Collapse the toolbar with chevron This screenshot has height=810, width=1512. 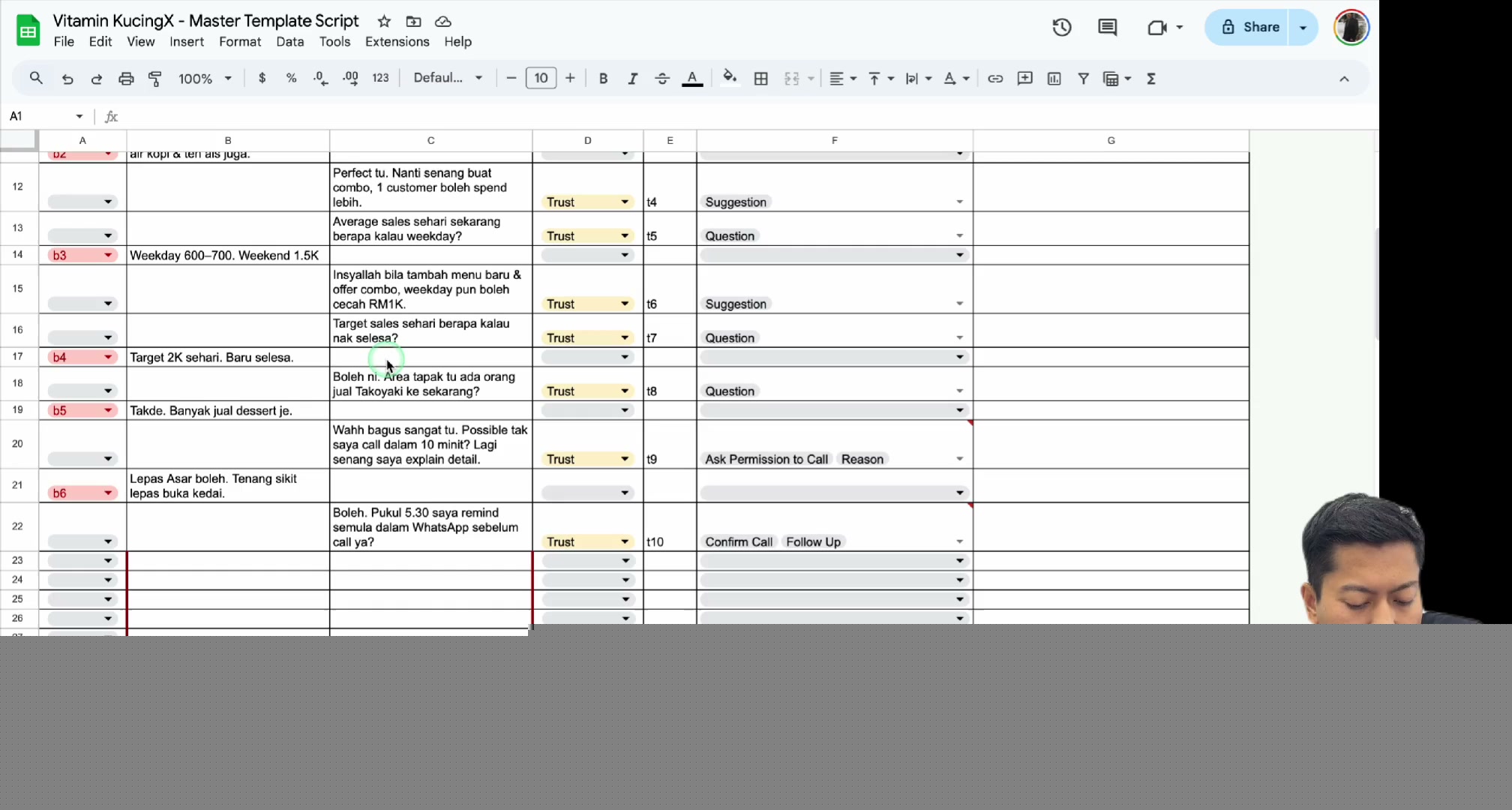tap(1344, 79)
